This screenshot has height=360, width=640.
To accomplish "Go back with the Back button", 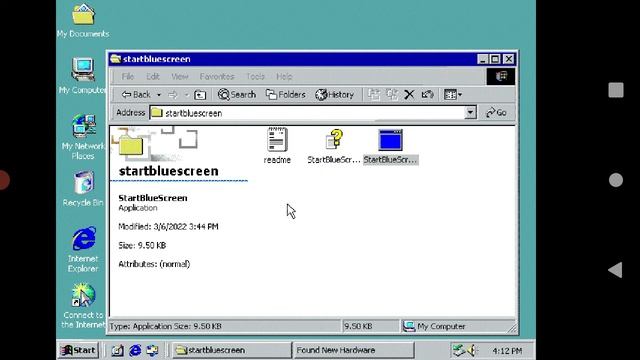I will [x=136, y=95].
